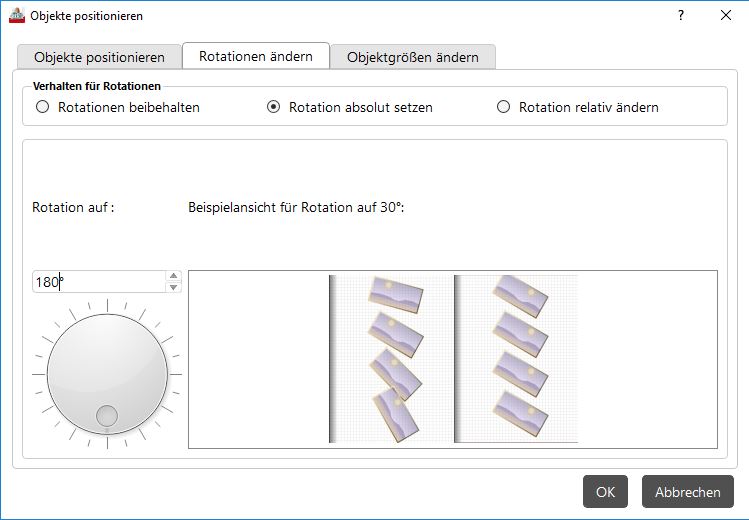The image size is (749, 520).
Task: Click the small indicator knob on the dial
Action: click(x=106, y=416)
